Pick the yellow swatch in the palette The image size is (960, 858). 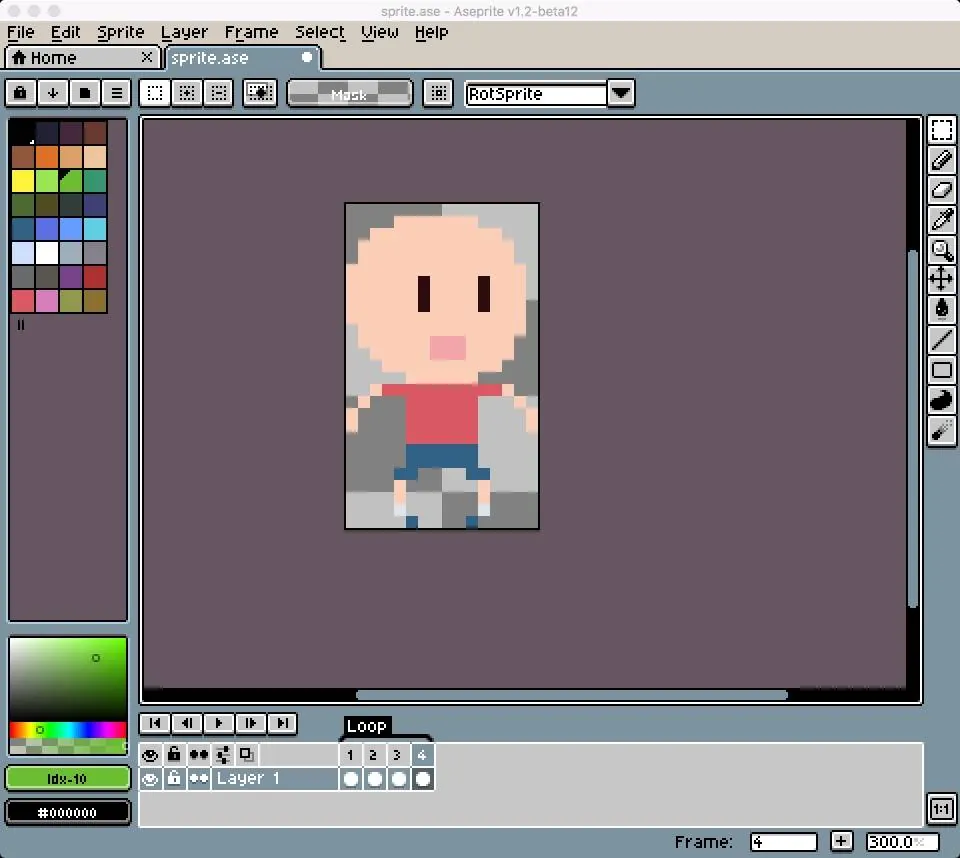point(23,181)
